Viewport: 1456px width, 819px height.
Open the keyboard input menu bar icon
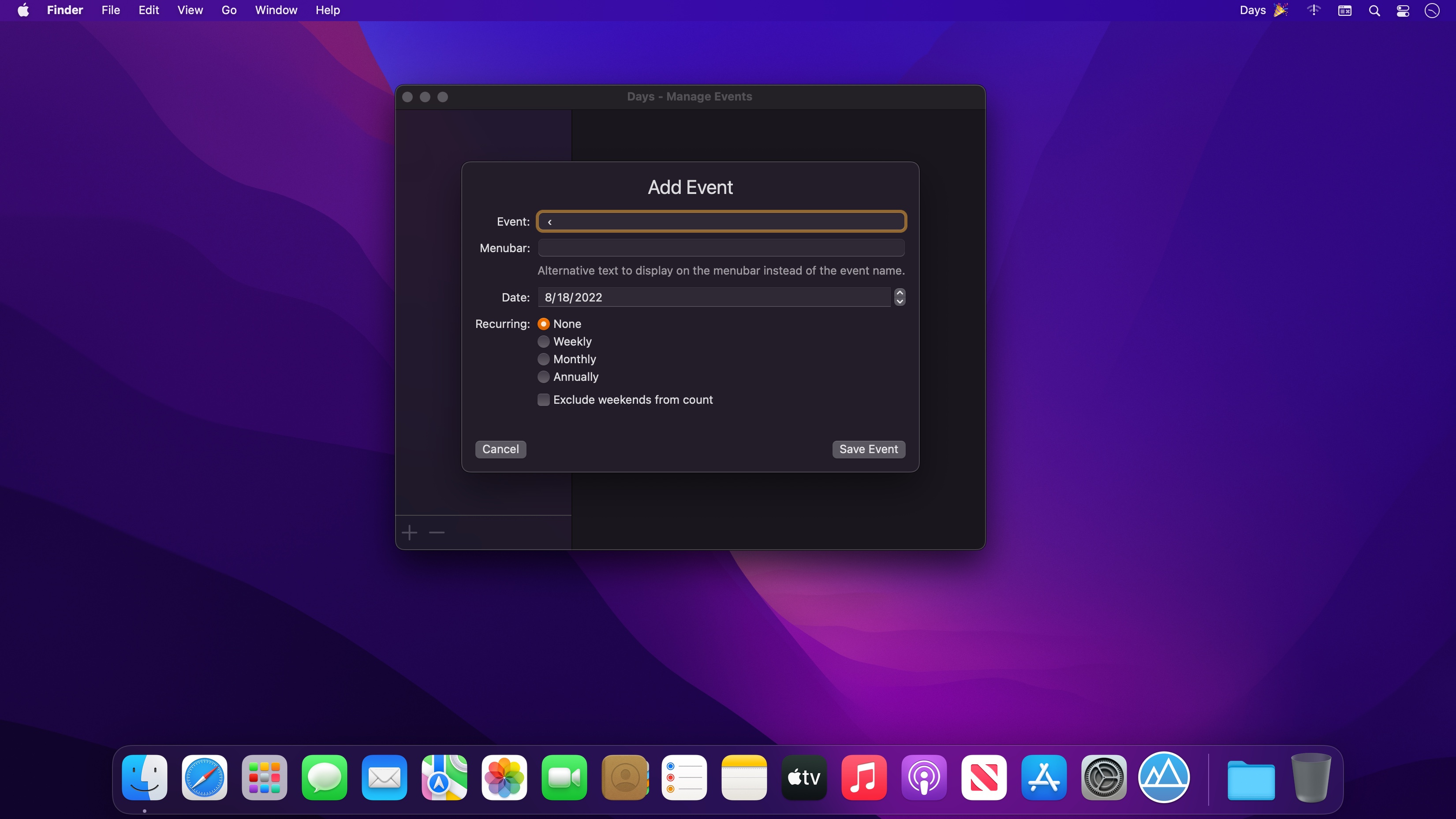click(x=1344, y=10)
